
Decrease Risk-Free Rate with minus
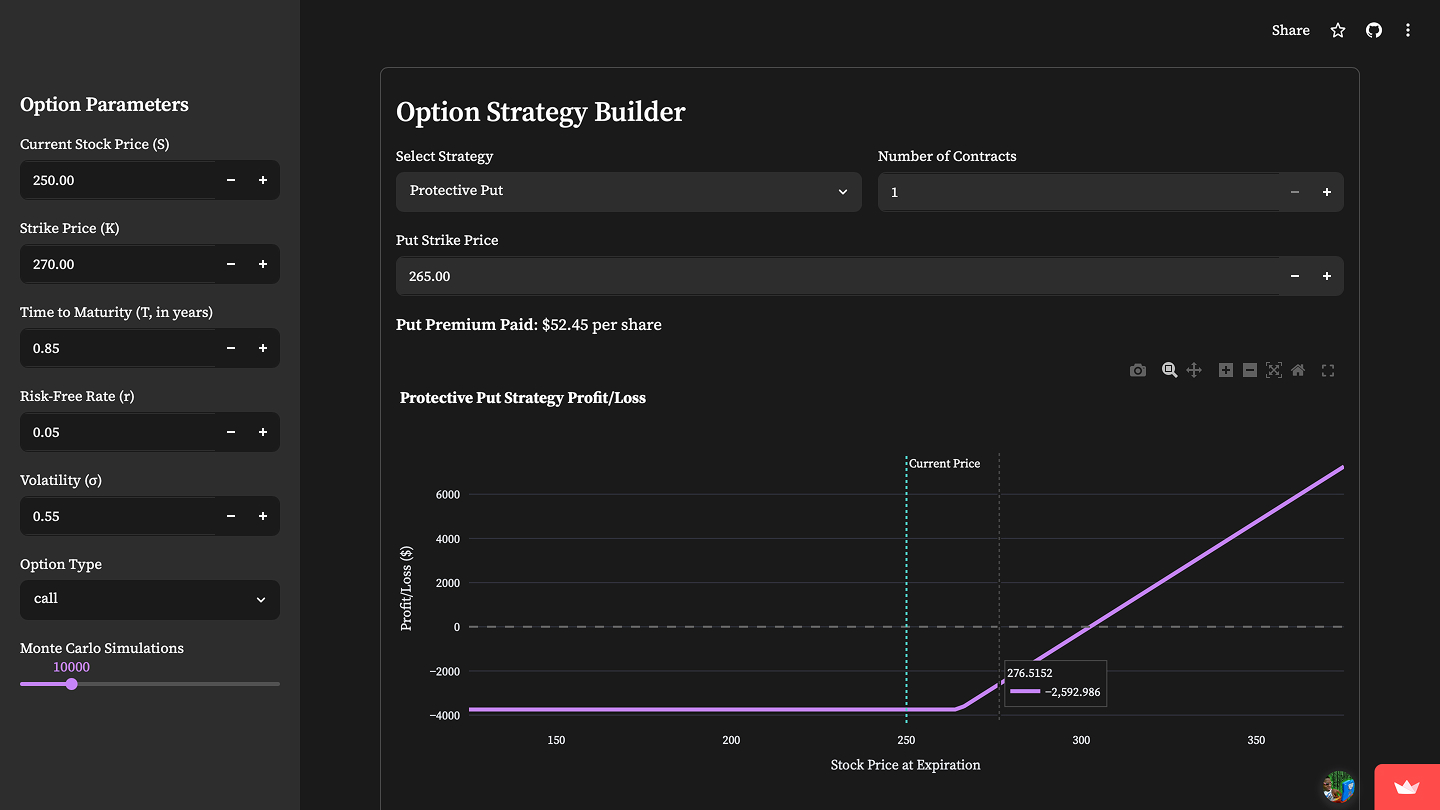(231, 432)
